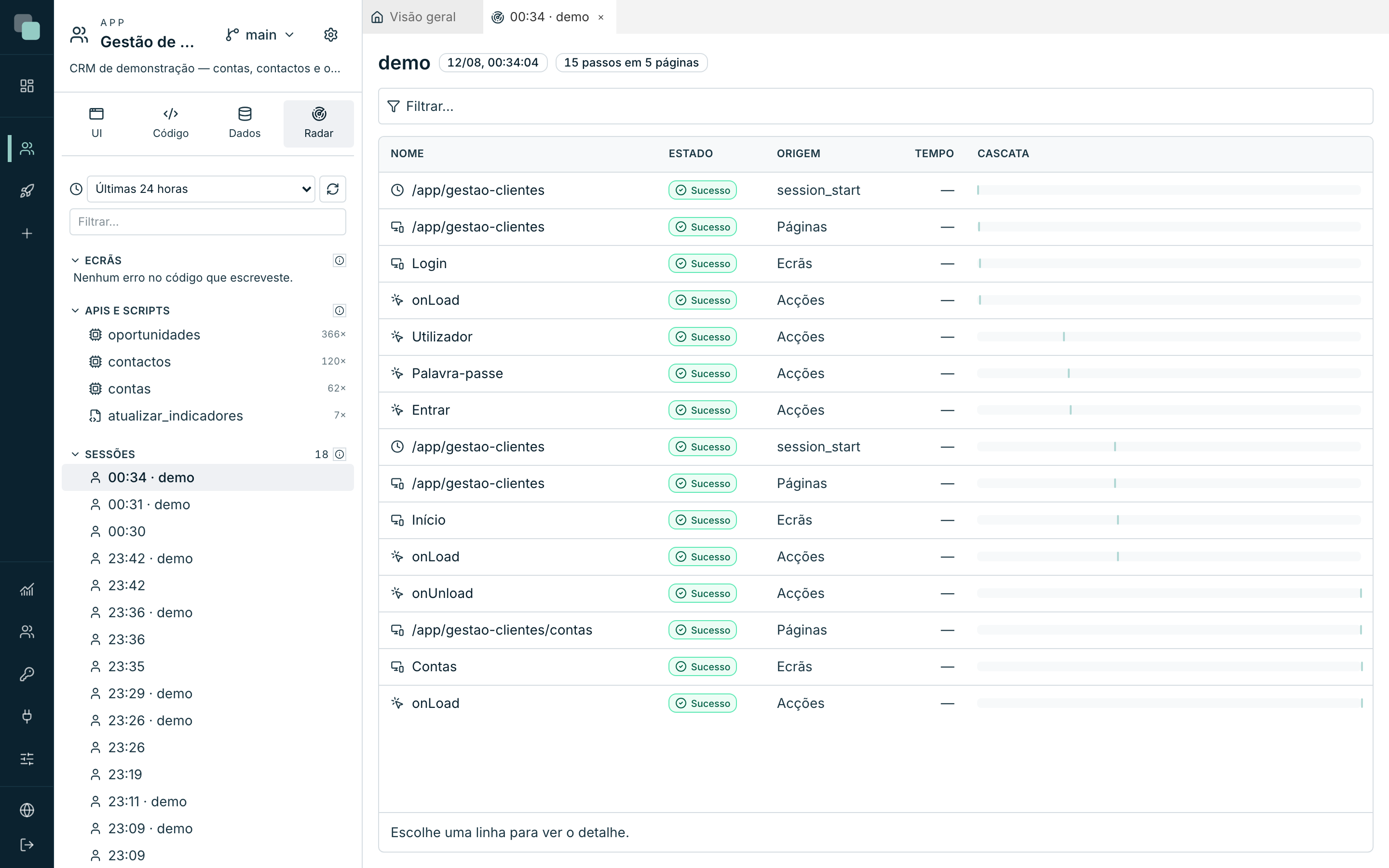This screenshot has height=868, width=1389.
Task: Open the rocket deploy icon in left rail
Action: click(27, 190)
